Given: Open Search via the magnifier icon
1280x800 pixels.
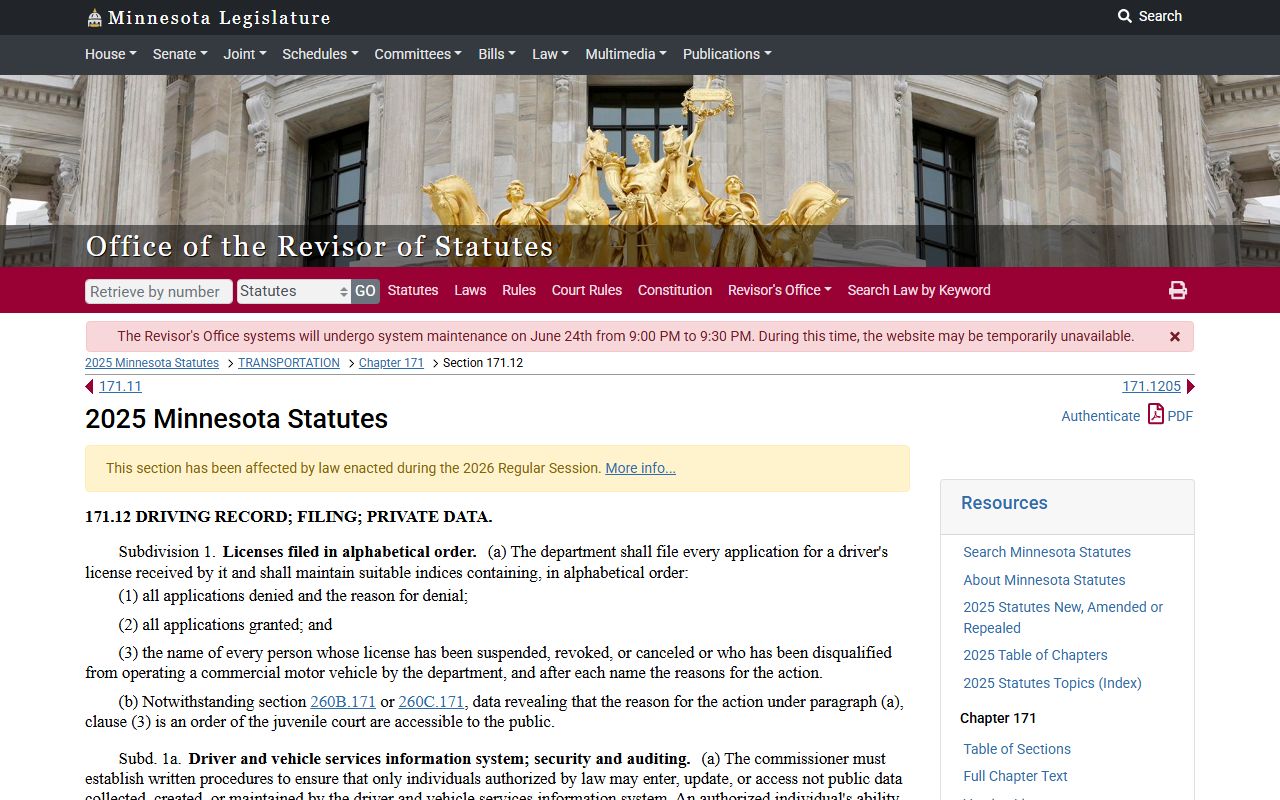Looking at the screenshot, I should point(1125,16).
